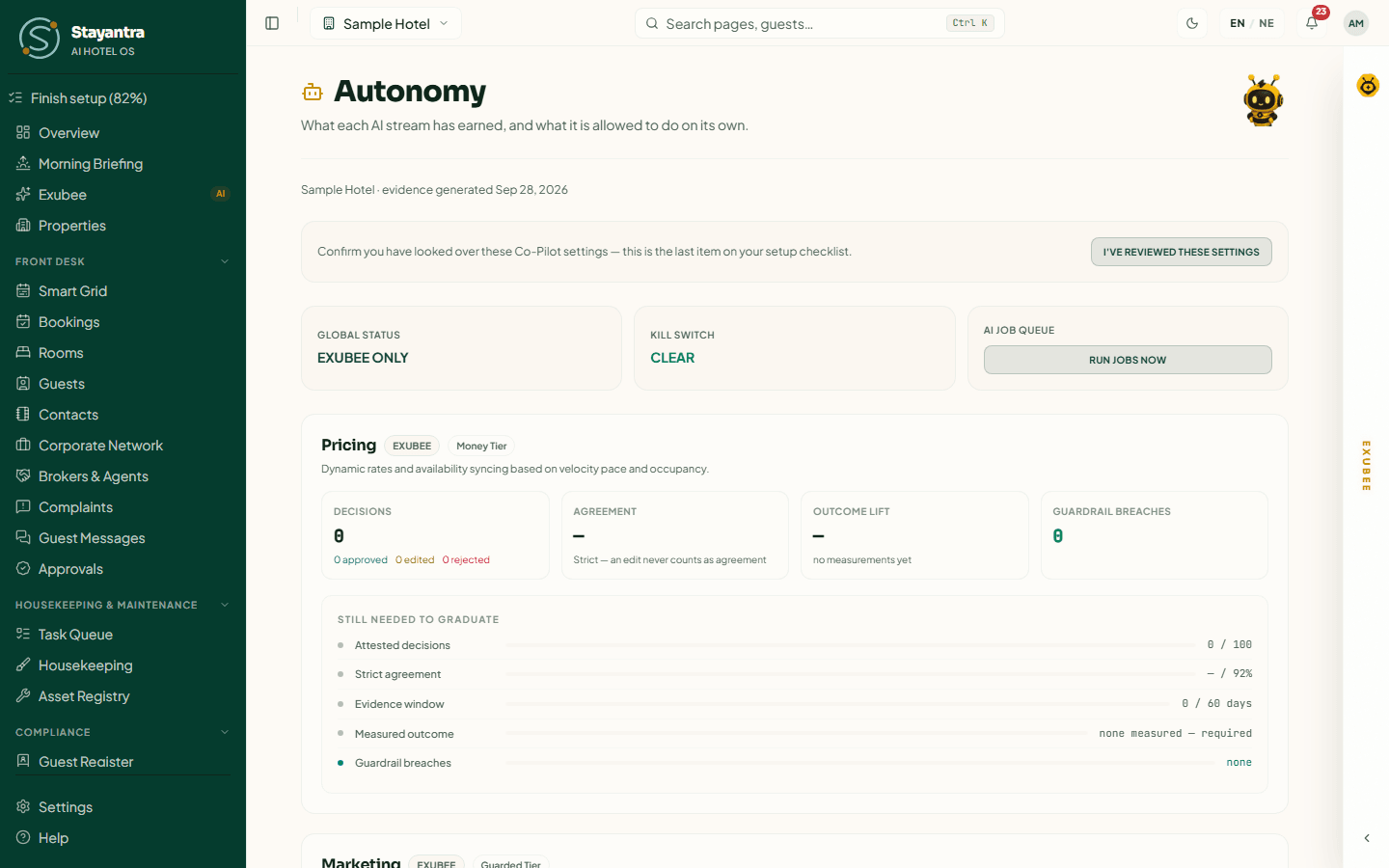1389x868 pixels.
Task: Click I've Reviewed These Settings button
Action: (1182, 252)
